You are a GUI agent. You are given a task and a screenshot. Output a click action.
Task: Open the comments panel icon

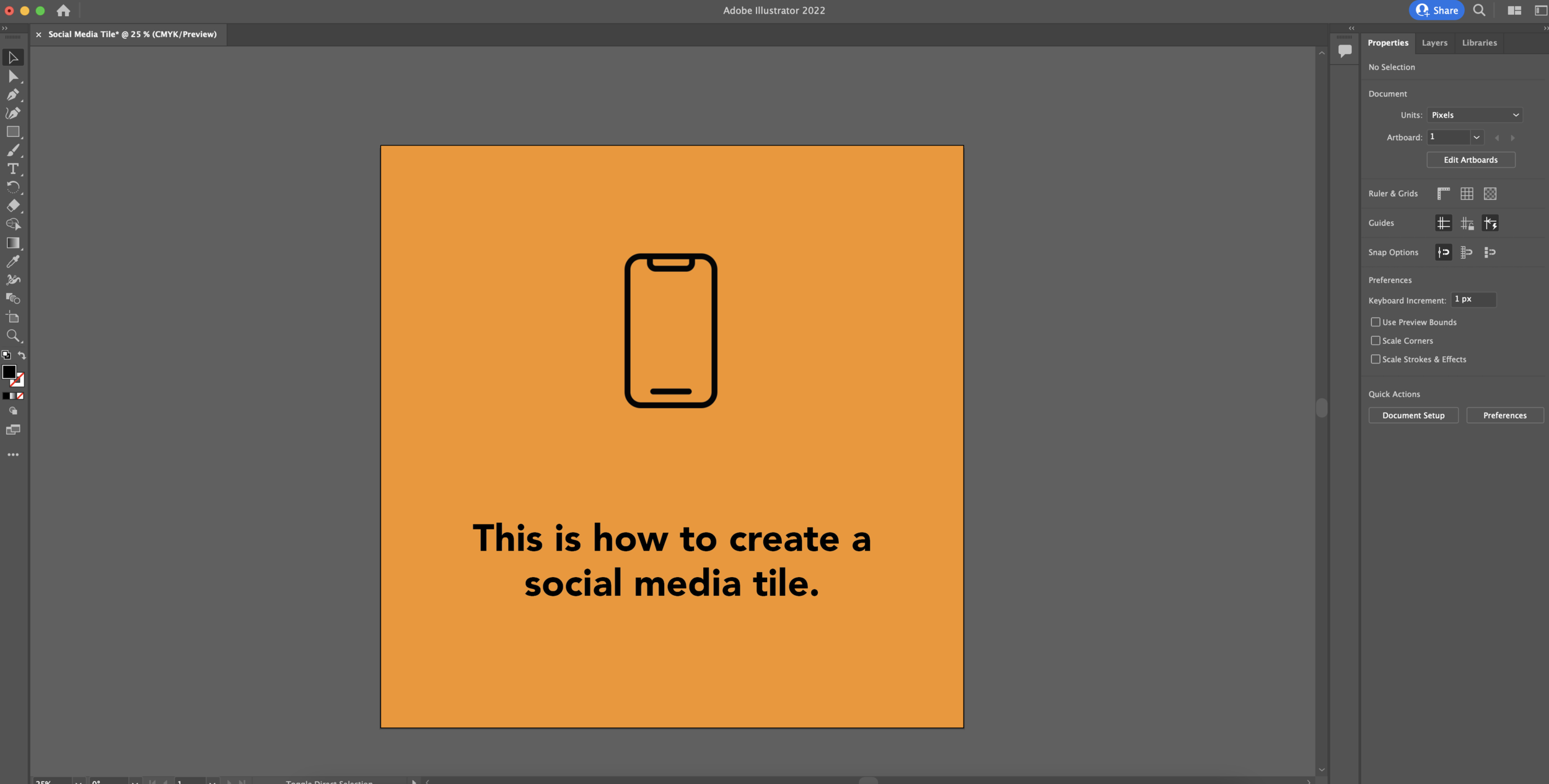coord(1345,51)
